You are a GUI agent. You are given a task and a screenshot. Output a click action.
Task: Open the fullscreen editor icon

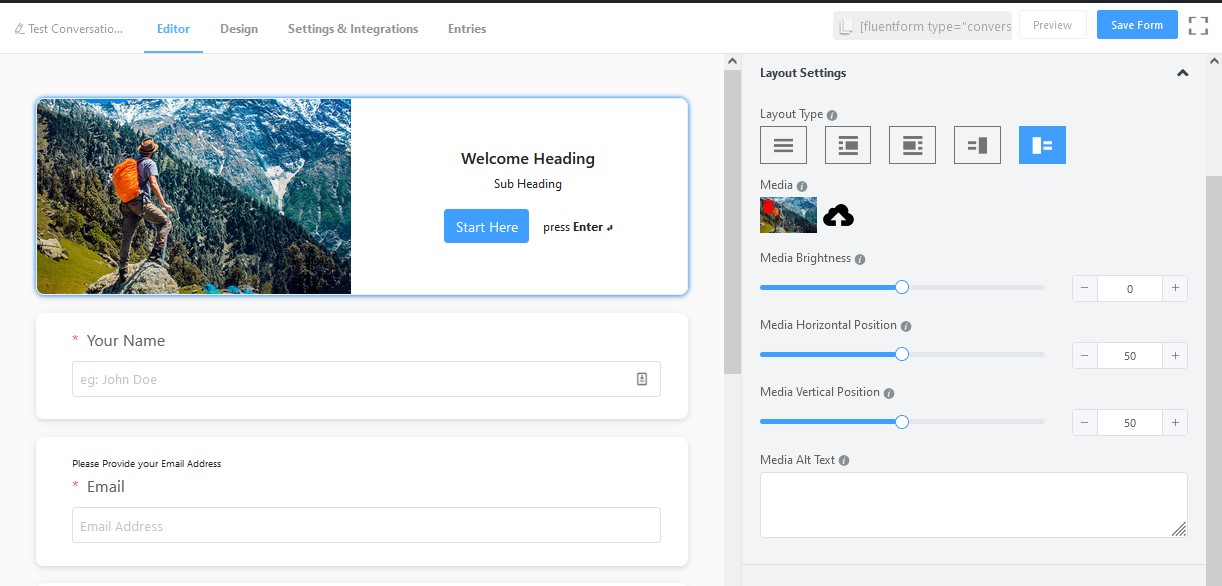1198,26
